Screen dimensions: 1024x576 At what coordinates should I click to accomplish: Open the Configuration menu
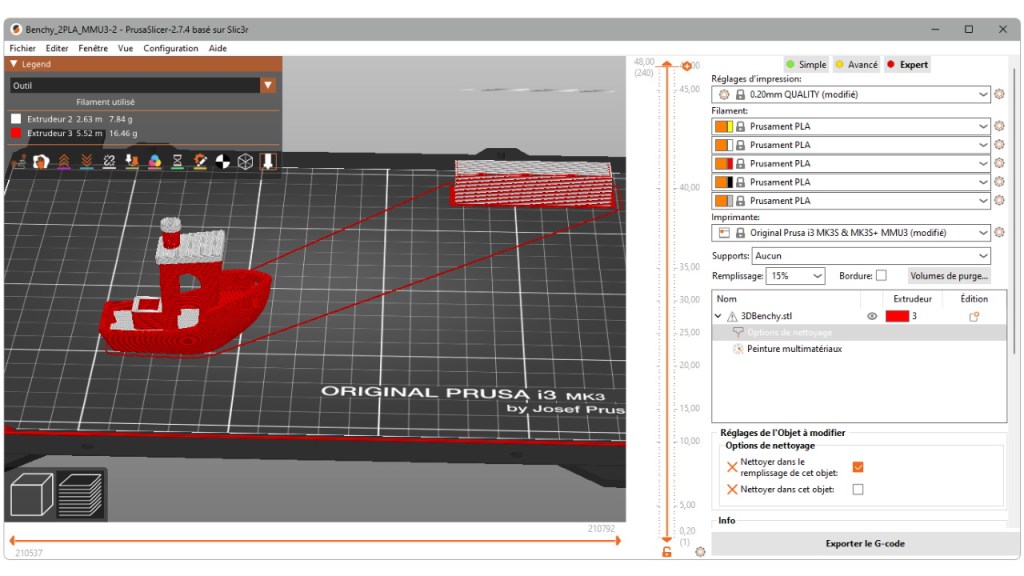[x=170, y=48]
